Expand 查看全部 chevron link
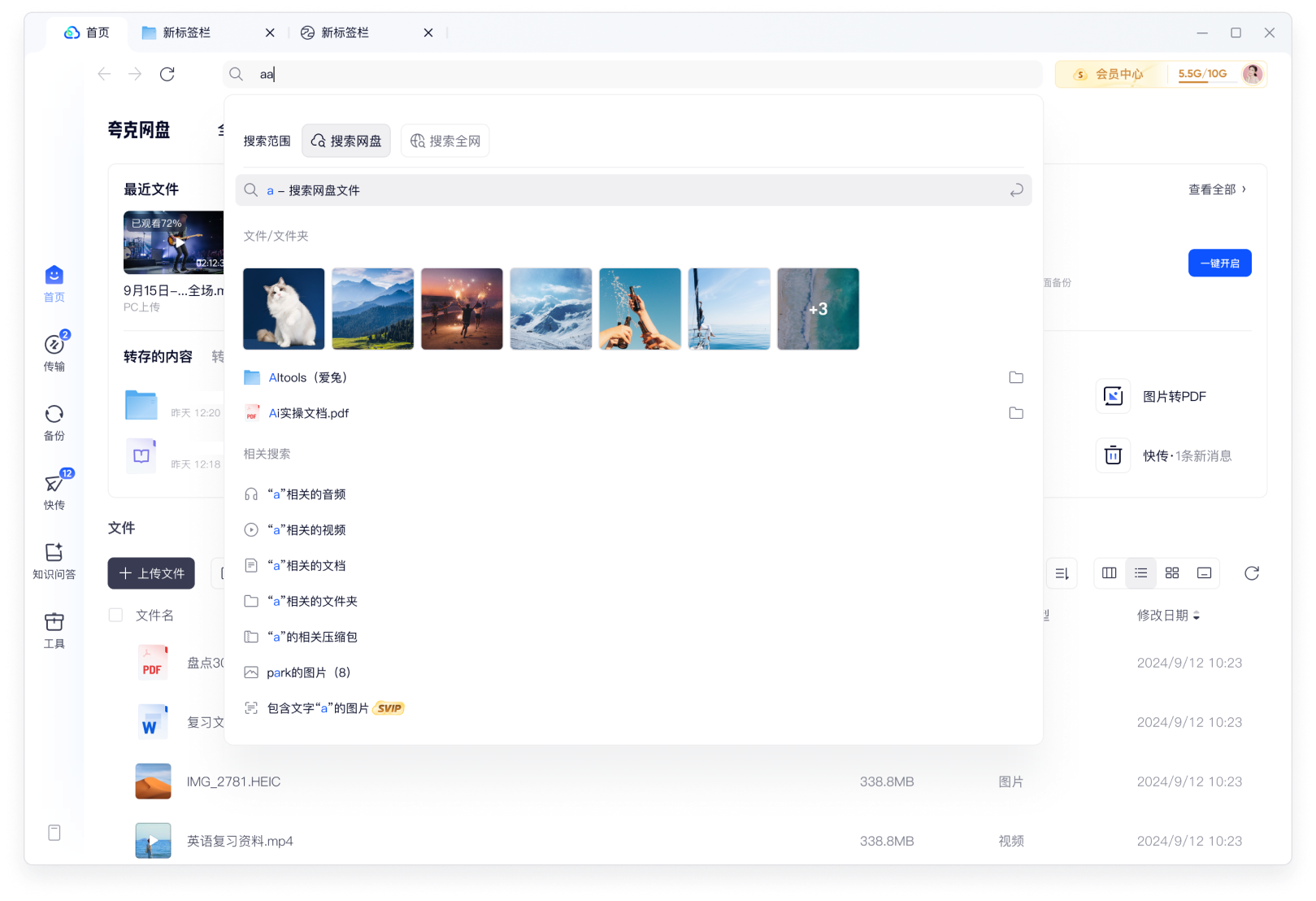 click(1218, 189)
